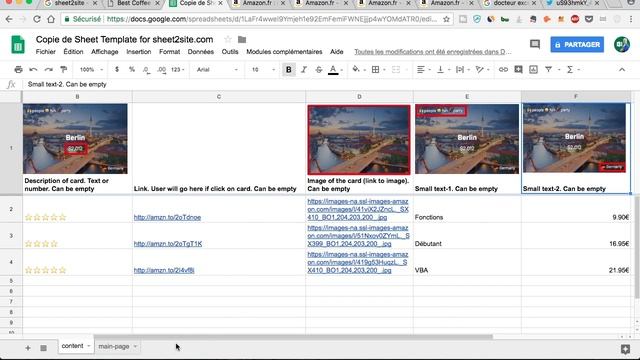Toggle bold formatting
This screenshot has width=640, height=360.
point(289,70)
